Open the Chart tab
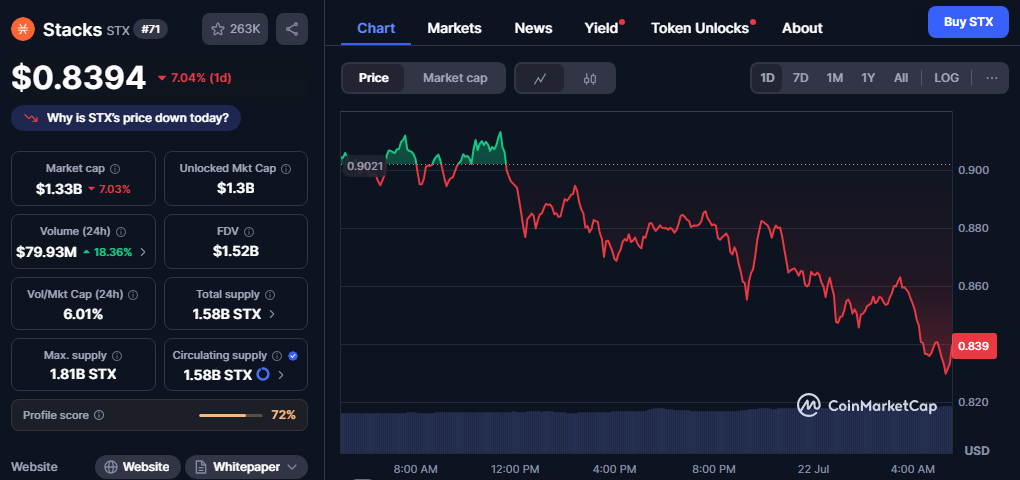Image resolution: width=1020 pixels, height=480 pixels. 376,28
